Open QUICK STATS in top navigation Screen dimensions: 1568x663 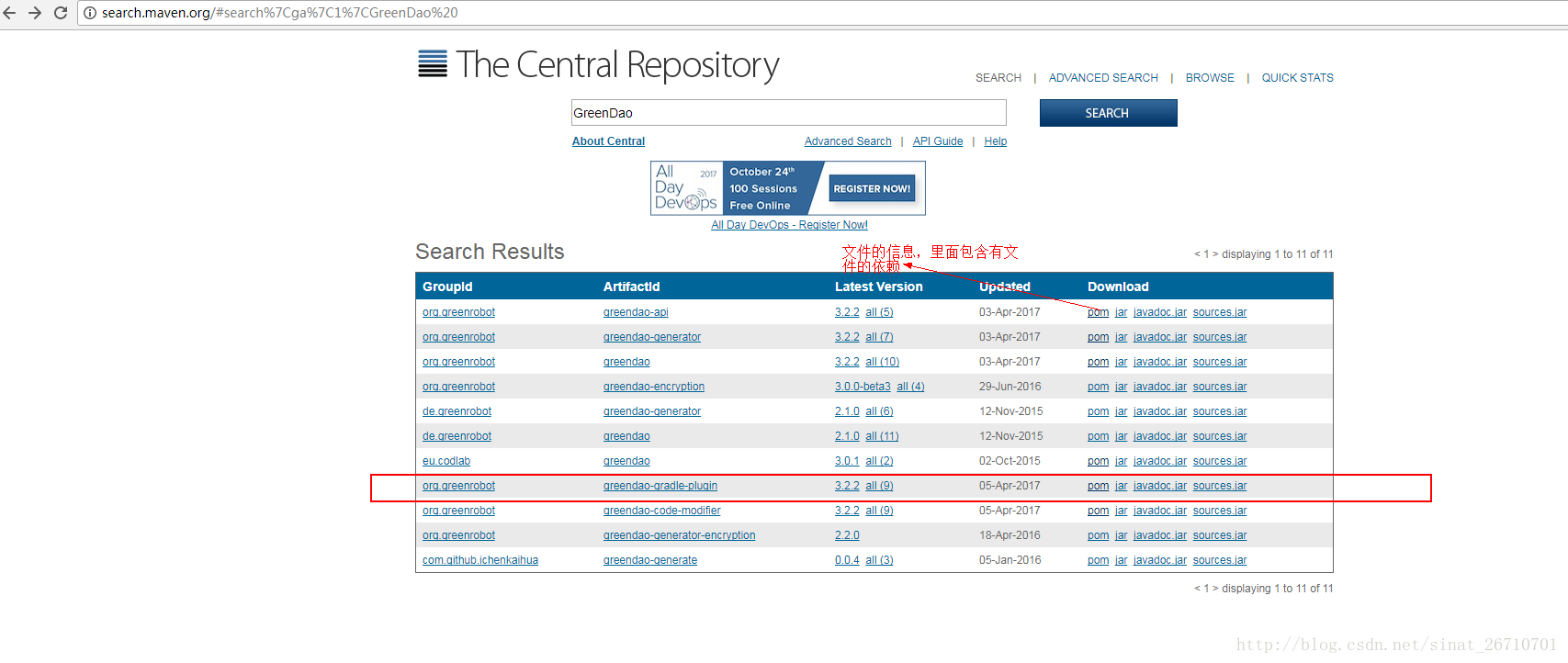(1297, 78)
